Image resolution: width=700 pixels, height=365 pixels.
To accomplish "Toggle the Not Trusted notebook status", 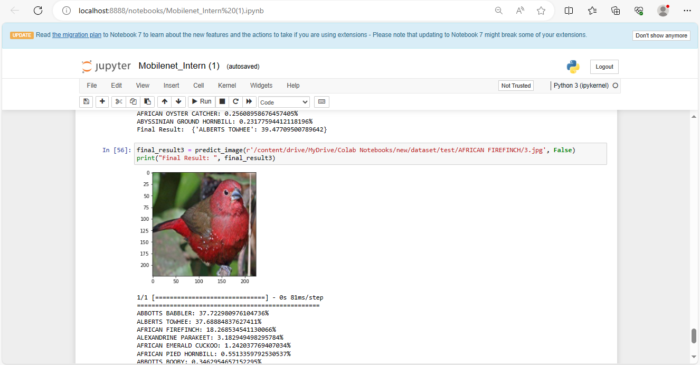I will 516,86.
